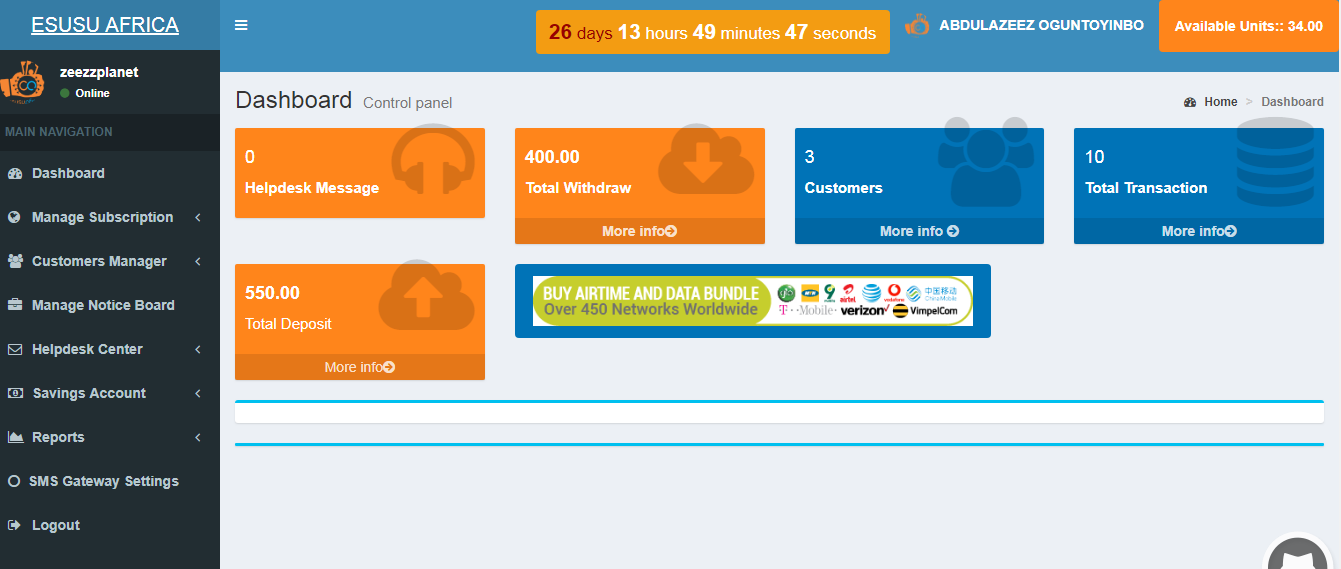Click the SMS Gateway Settings circle icon

pyautogui.click(x=13, y=481)
